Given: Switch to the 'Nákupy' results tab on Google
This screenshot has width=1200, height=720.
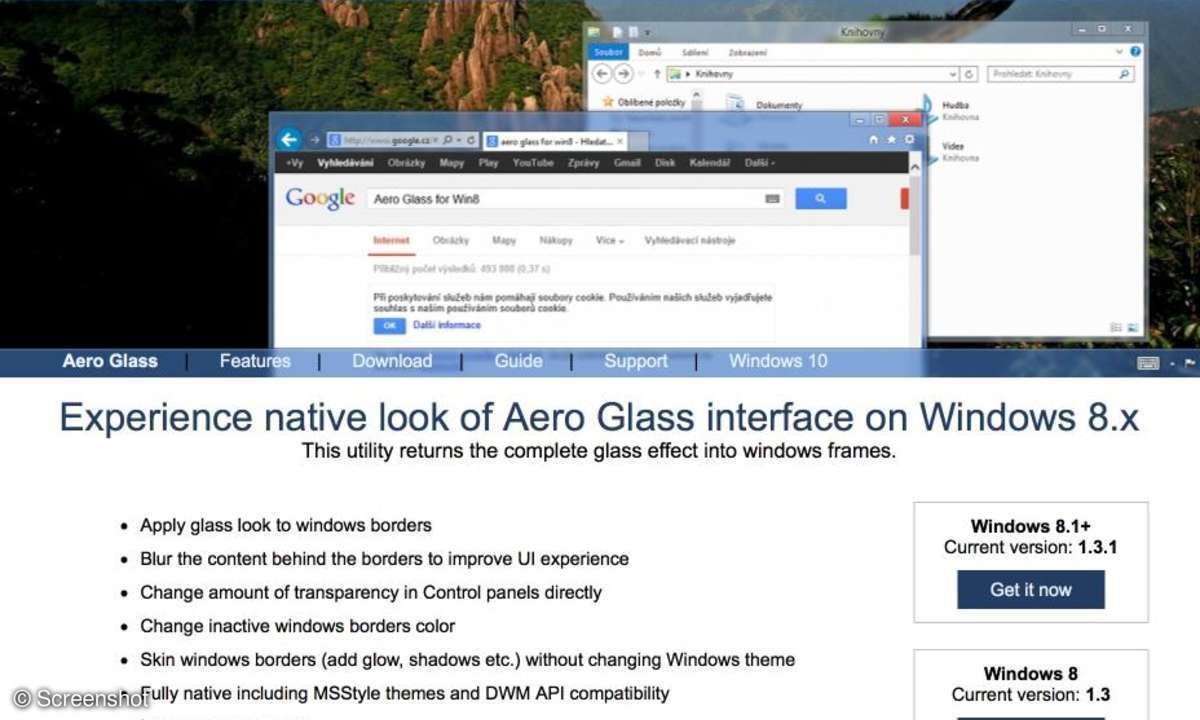Looking at the screenshot, I should pyautogui.click(x=556, y=241).
